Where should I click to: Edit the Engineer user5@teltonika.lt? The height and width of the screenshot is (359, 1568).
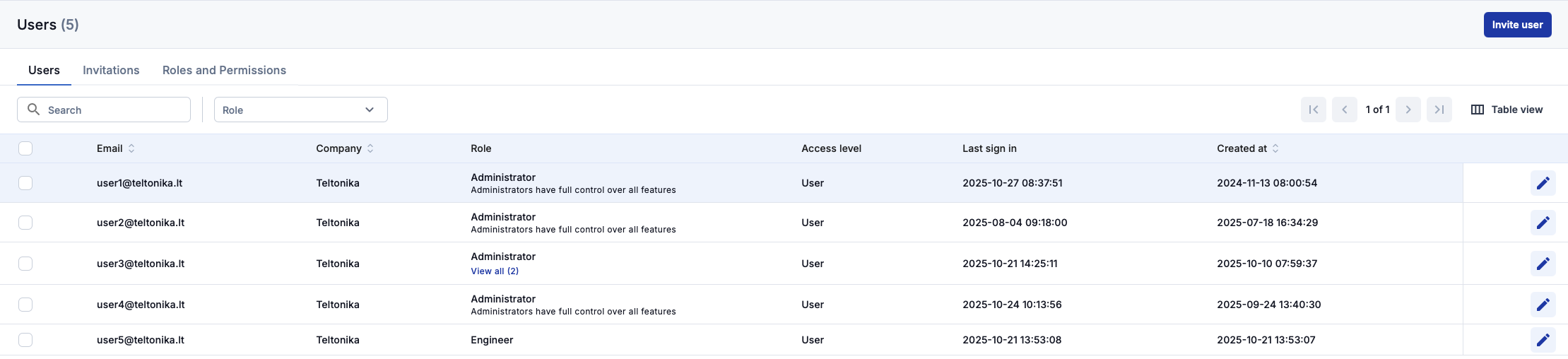1543,340
